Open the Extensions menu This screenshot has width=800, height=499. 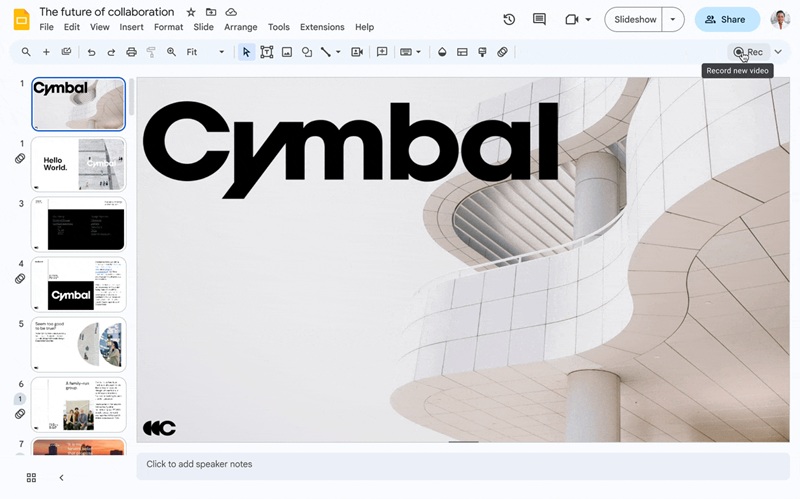coord(322,27)
